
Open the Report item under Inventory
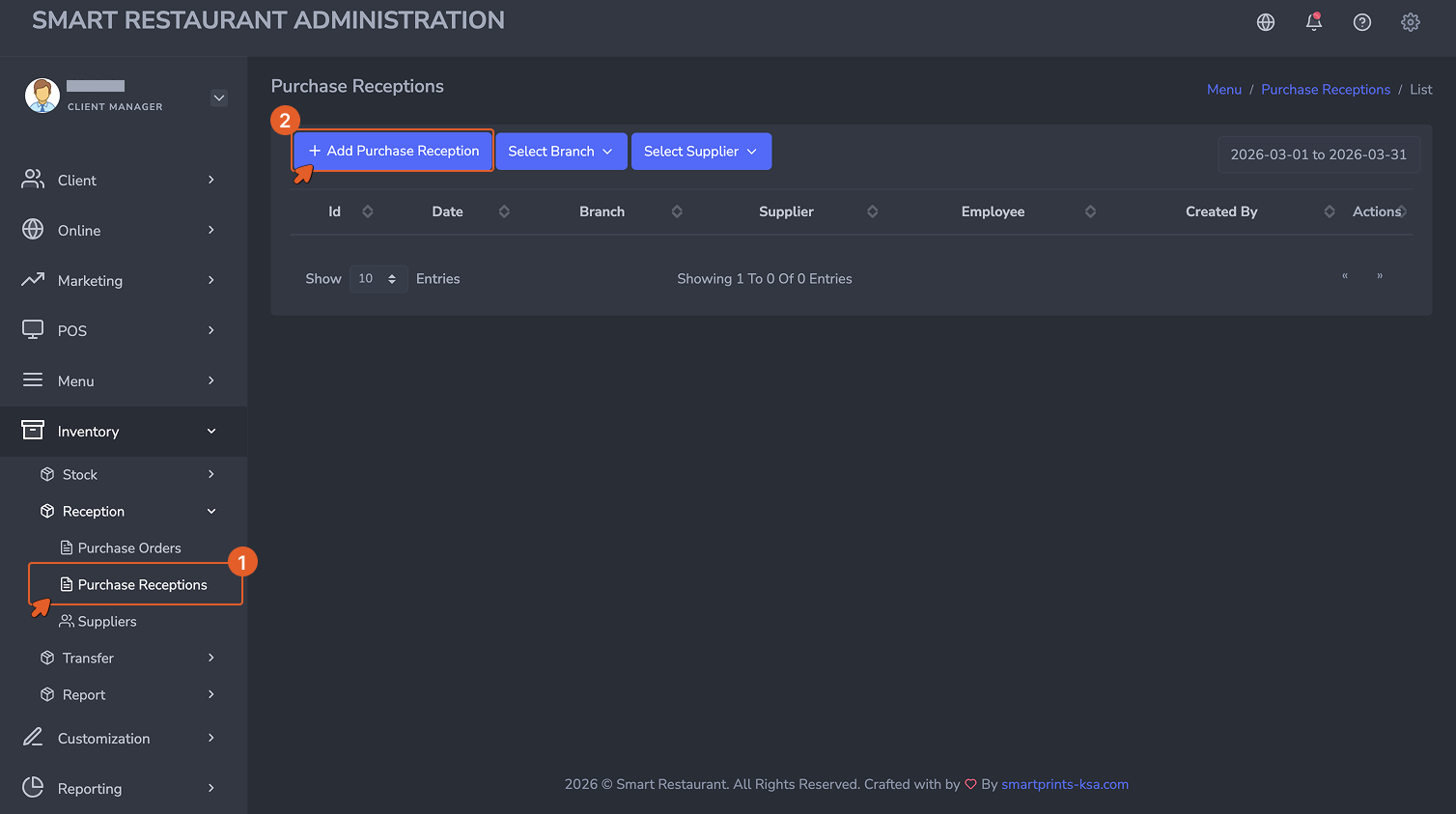[84, 694]
